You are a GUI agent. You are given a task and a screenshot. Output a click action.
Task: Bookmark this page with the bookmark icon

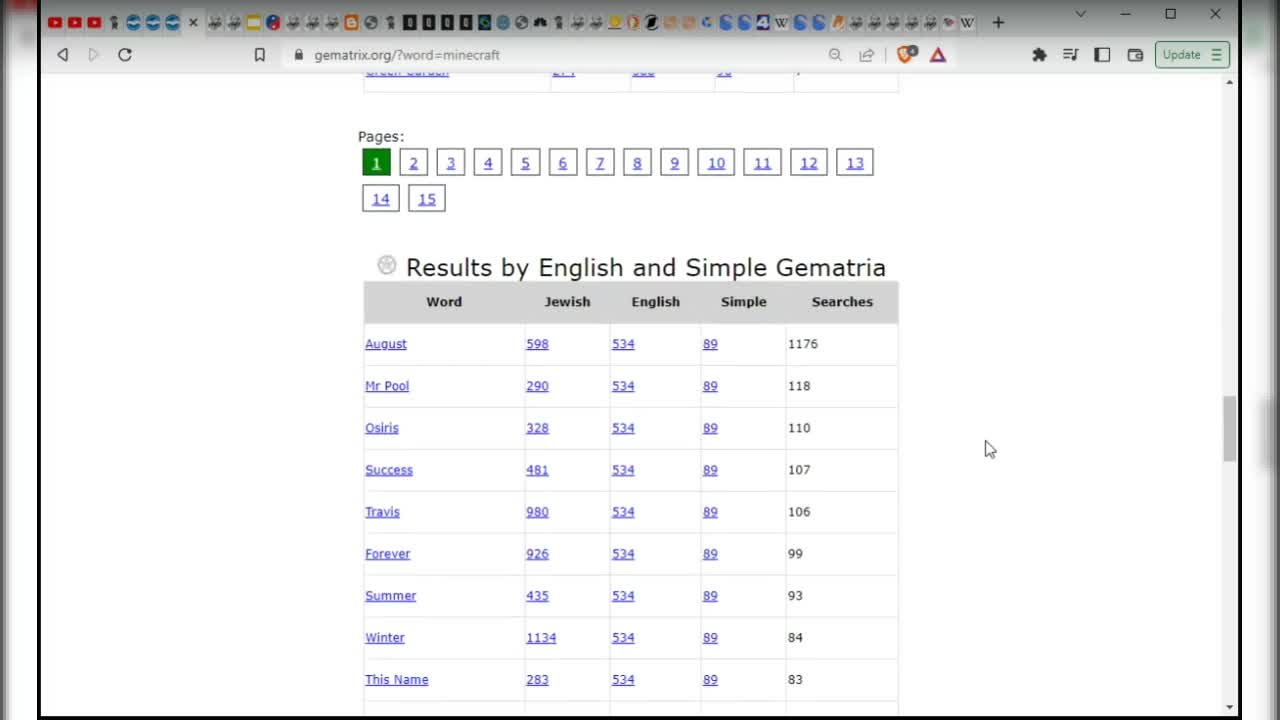pyautogui.click(x=260, y=55)
